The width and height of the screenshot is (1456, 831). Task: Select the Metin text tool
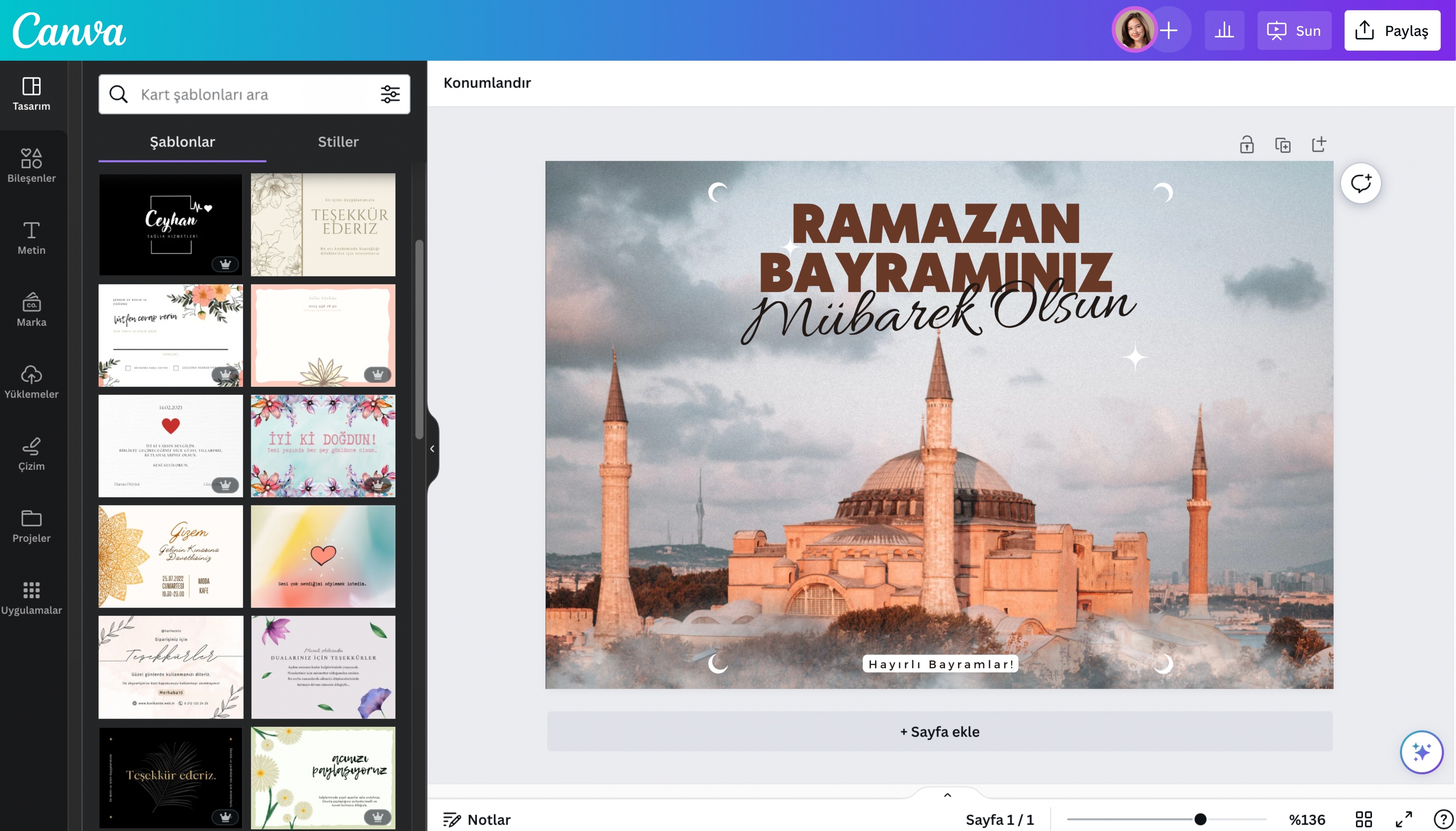[x=31, y=238]
